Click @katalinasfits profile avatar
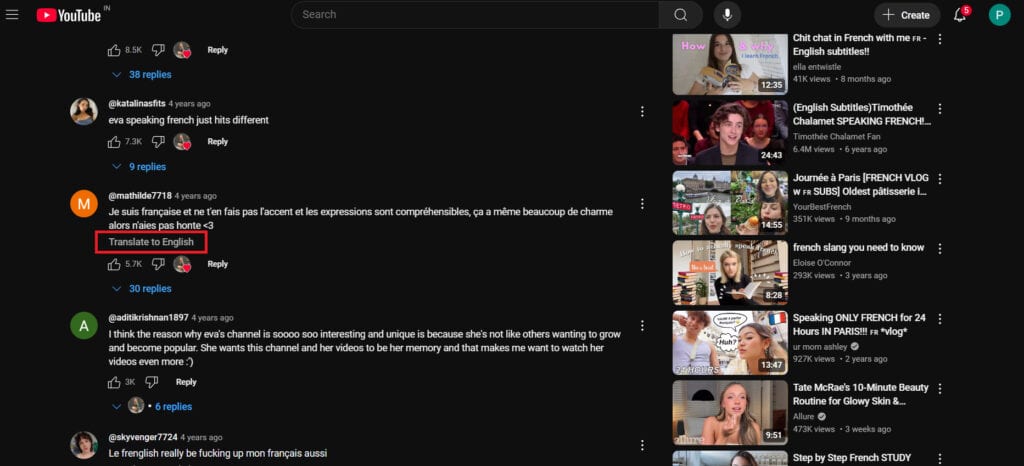Viewport: 1024px width, 466px height. [x=84, y=112]
